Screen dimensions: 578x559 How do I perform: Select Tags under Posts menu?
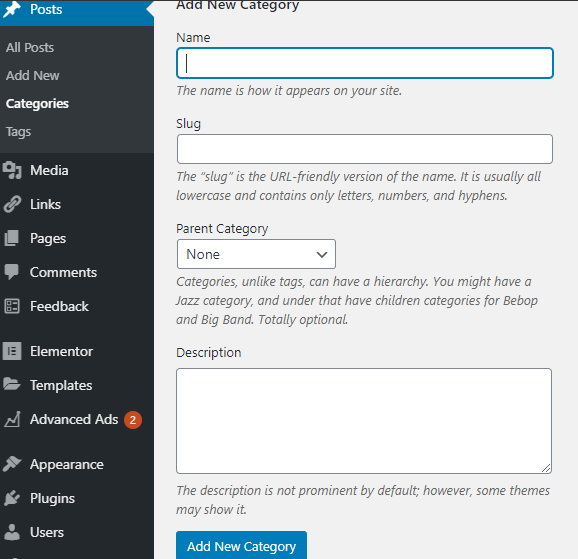pyautogui.click(x=18, y=132)
